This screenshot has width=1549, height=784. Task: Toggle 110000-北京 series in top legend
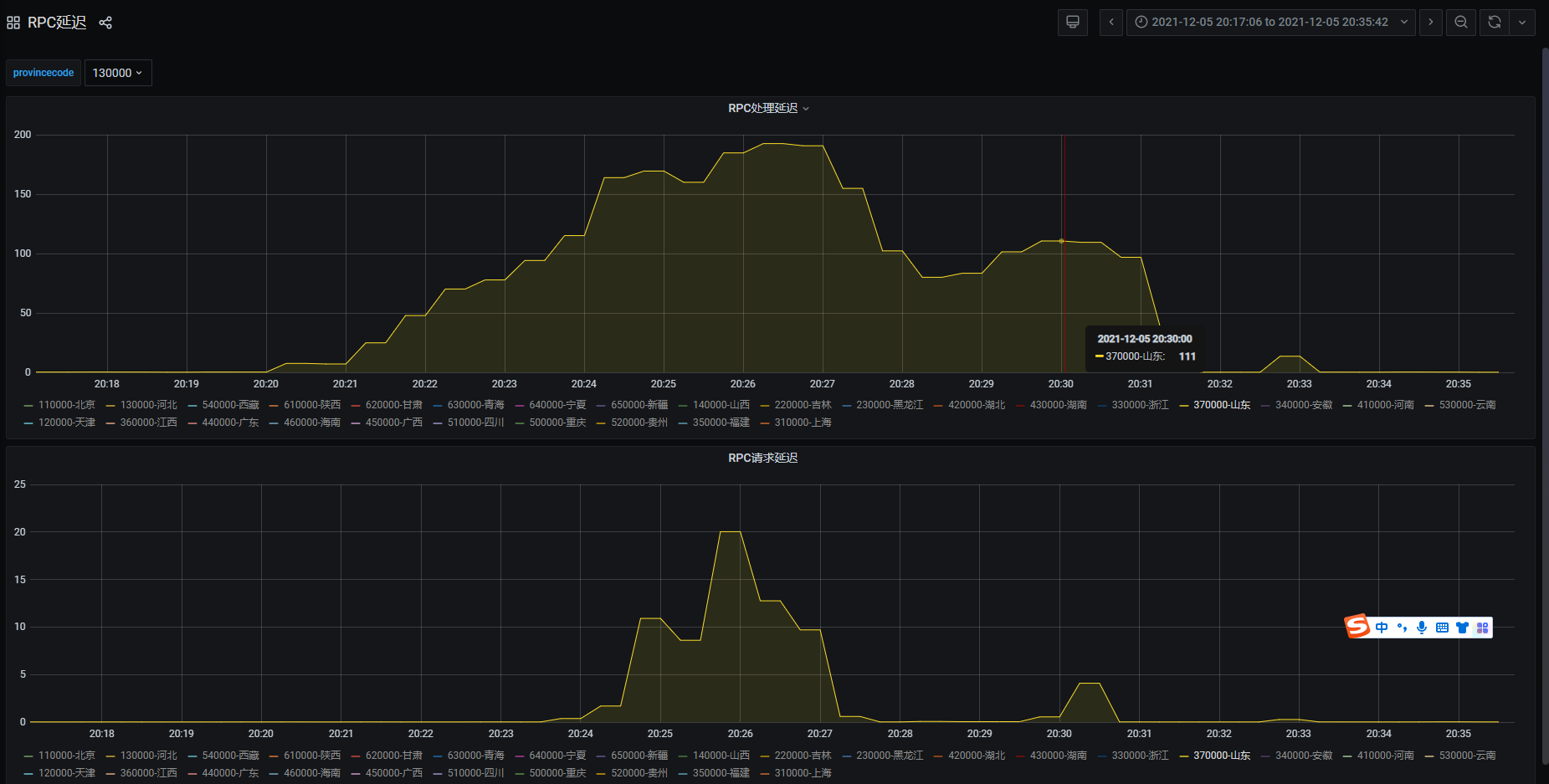[x=67, y=405]
